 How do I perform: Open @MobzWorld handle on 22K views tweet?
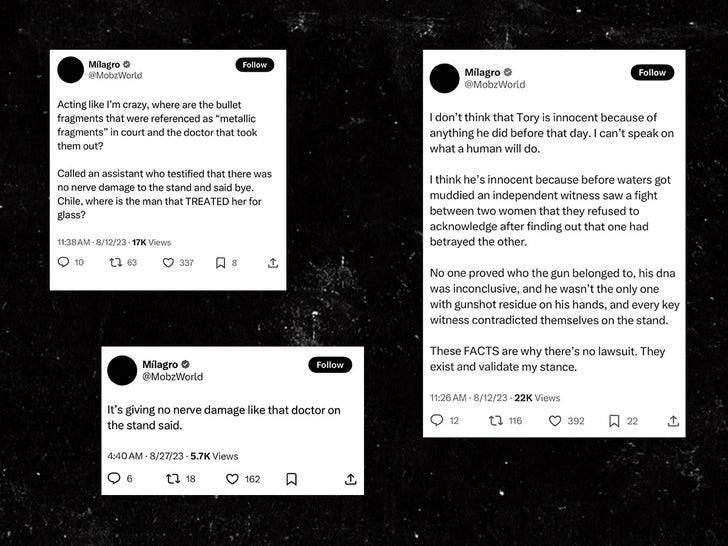click(x=495, y=84)
